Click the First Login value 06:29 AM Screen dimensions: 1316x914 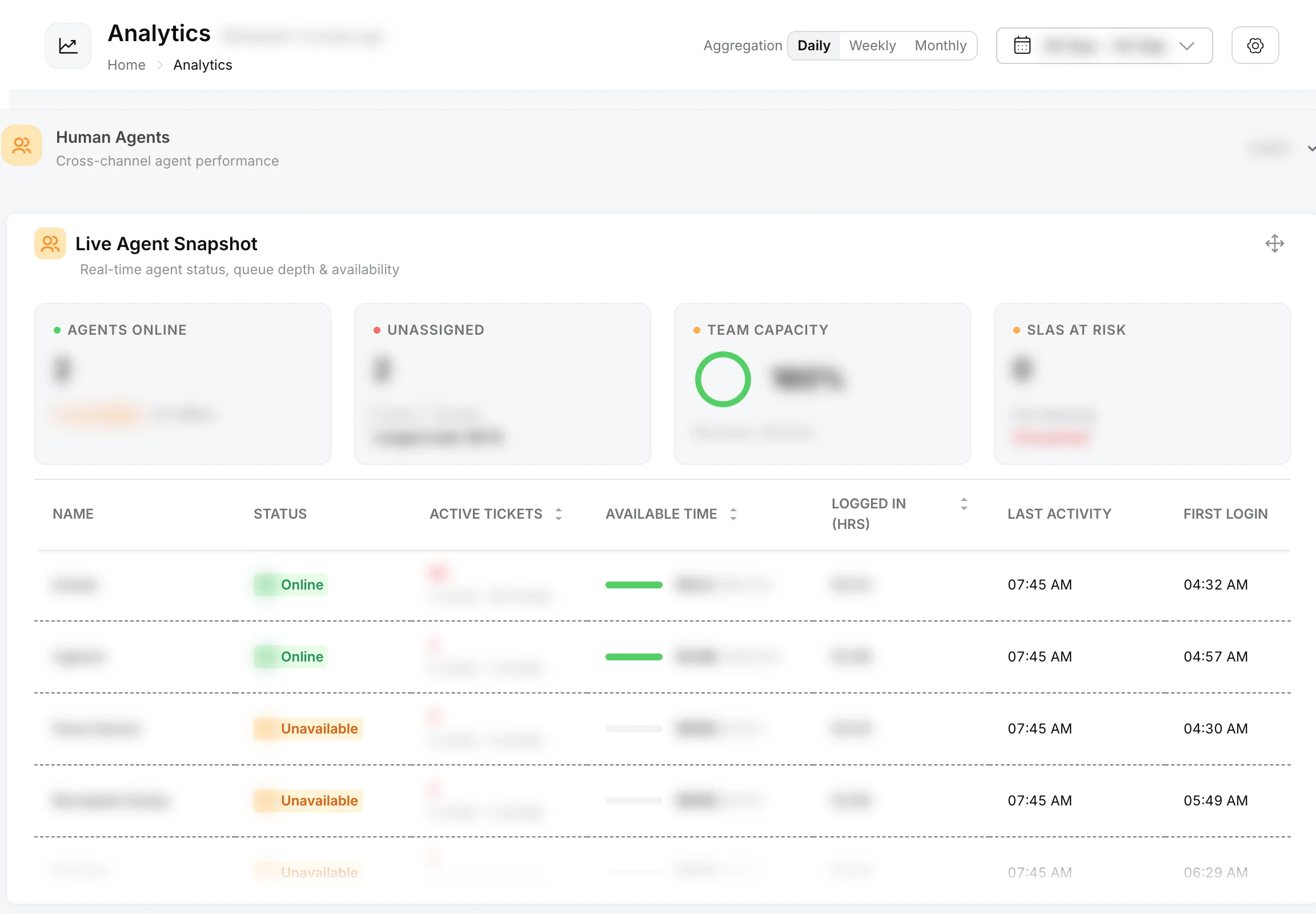coord(1215,873)
